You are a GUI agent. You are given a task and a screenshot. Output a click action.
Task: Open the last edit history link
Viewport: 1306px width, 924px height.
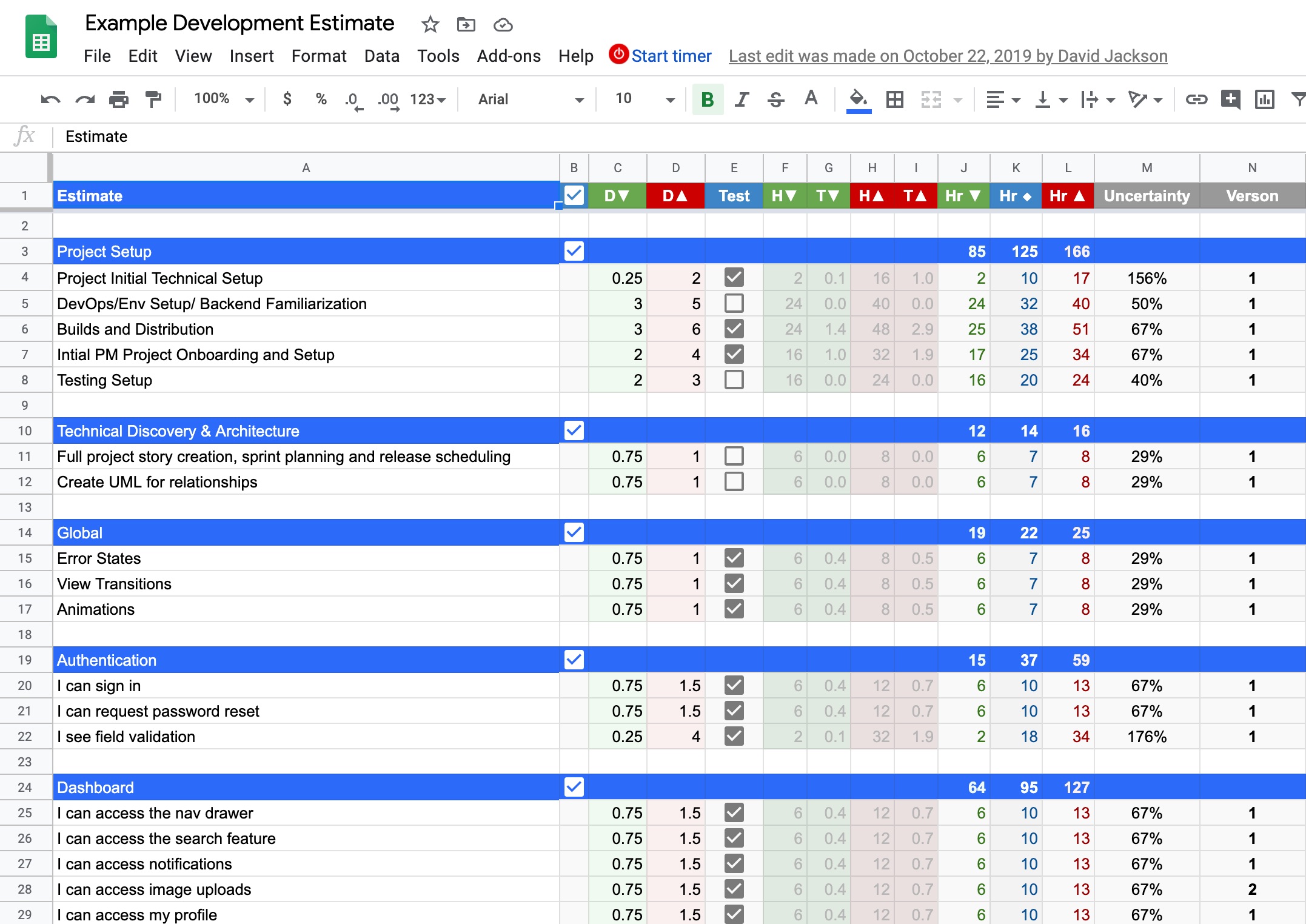948,56
